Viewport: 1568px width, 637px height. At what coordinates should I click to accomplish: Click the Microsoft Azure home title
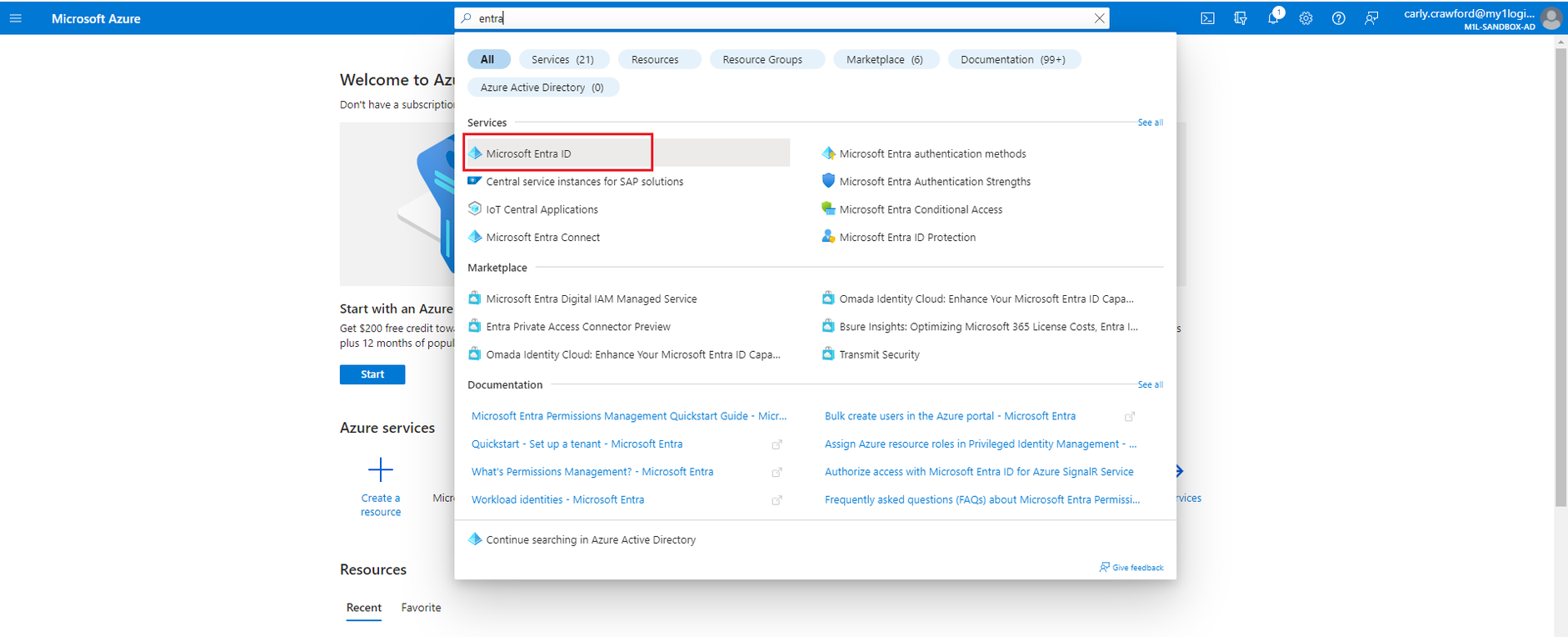coord(96,18)
